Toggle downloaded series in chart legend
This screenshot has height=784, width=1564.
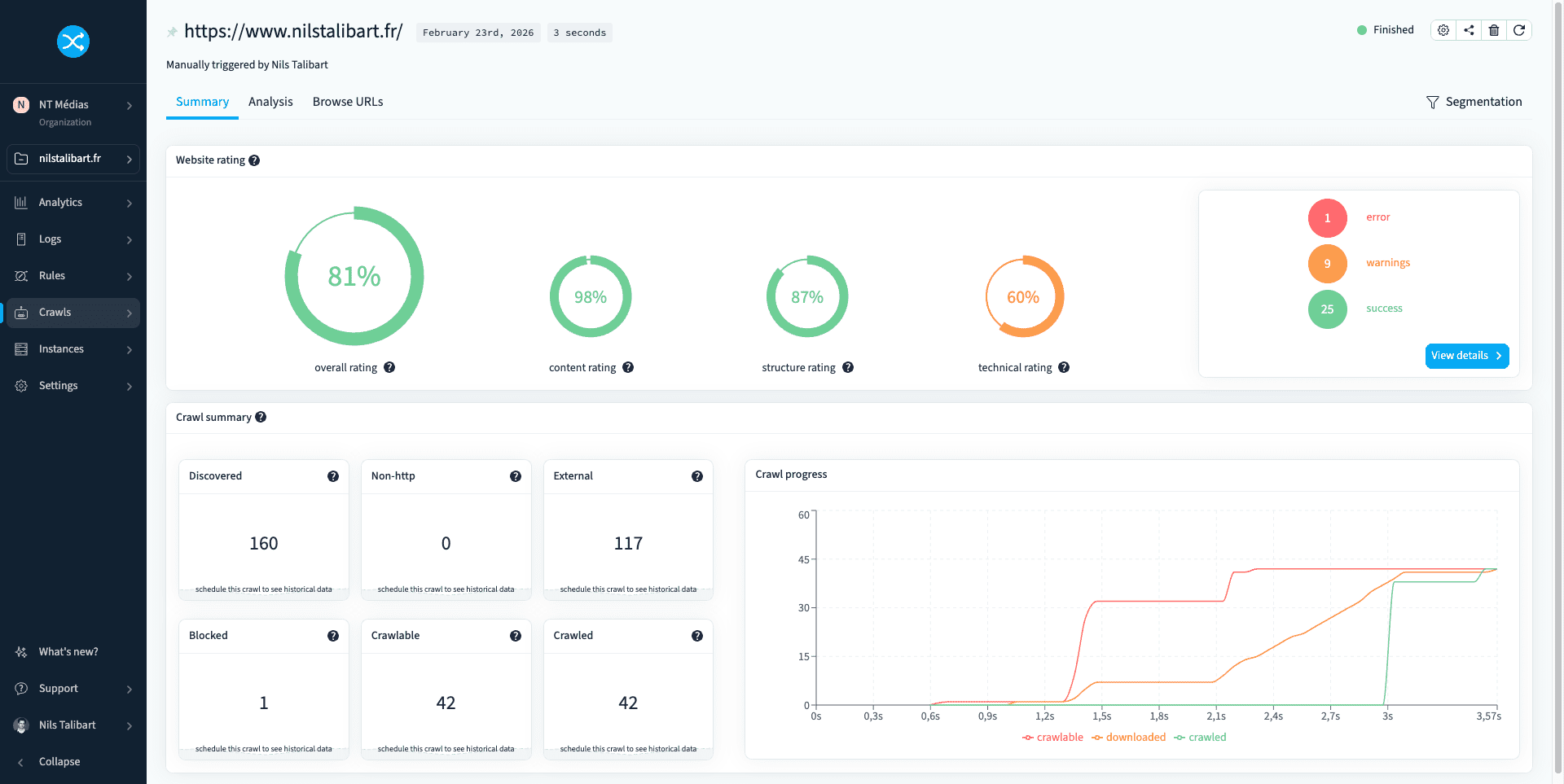click(1129, 738)
